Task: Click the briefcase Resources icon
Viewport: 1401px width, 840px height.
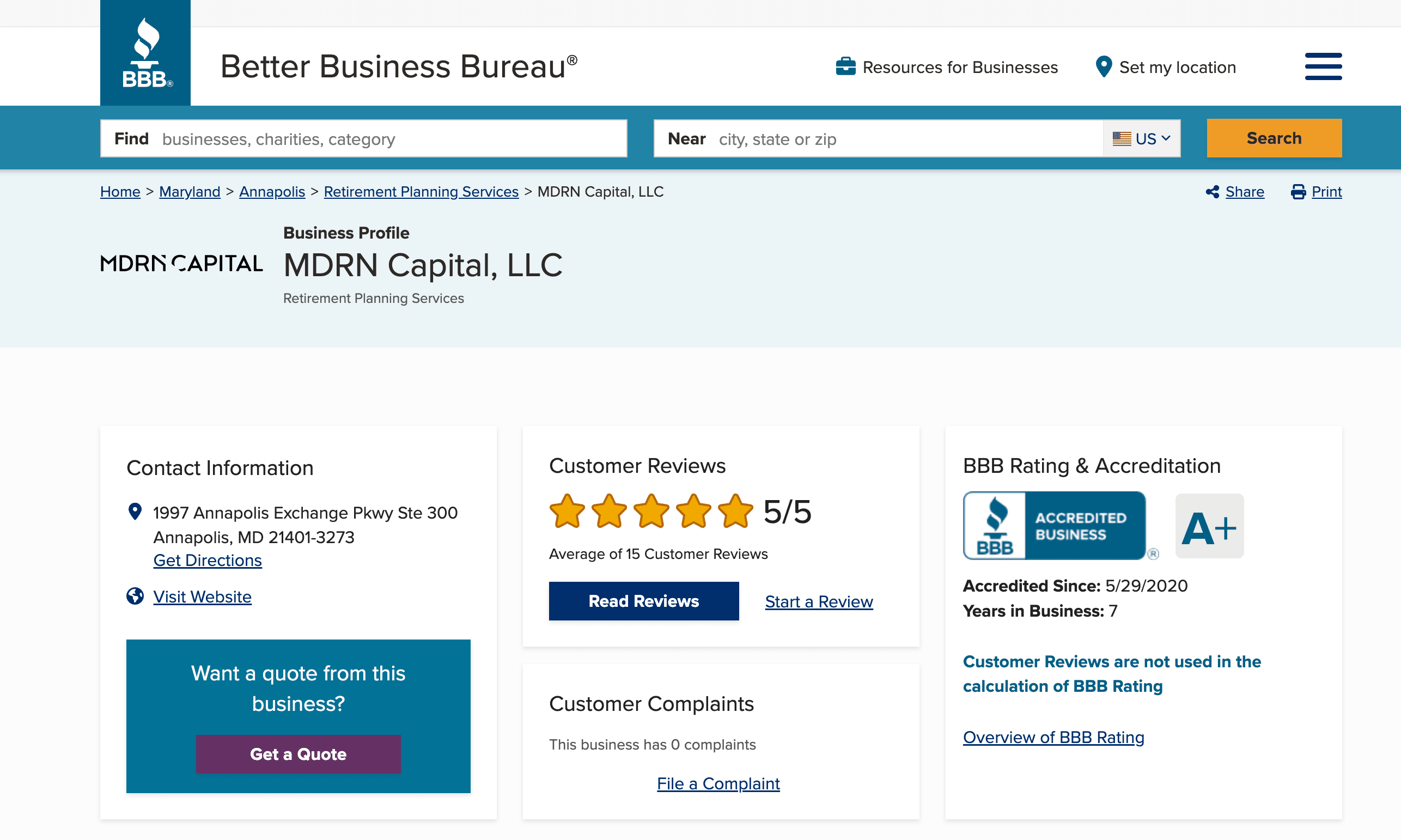Action: pyautogui.click(x=845, y=67)
